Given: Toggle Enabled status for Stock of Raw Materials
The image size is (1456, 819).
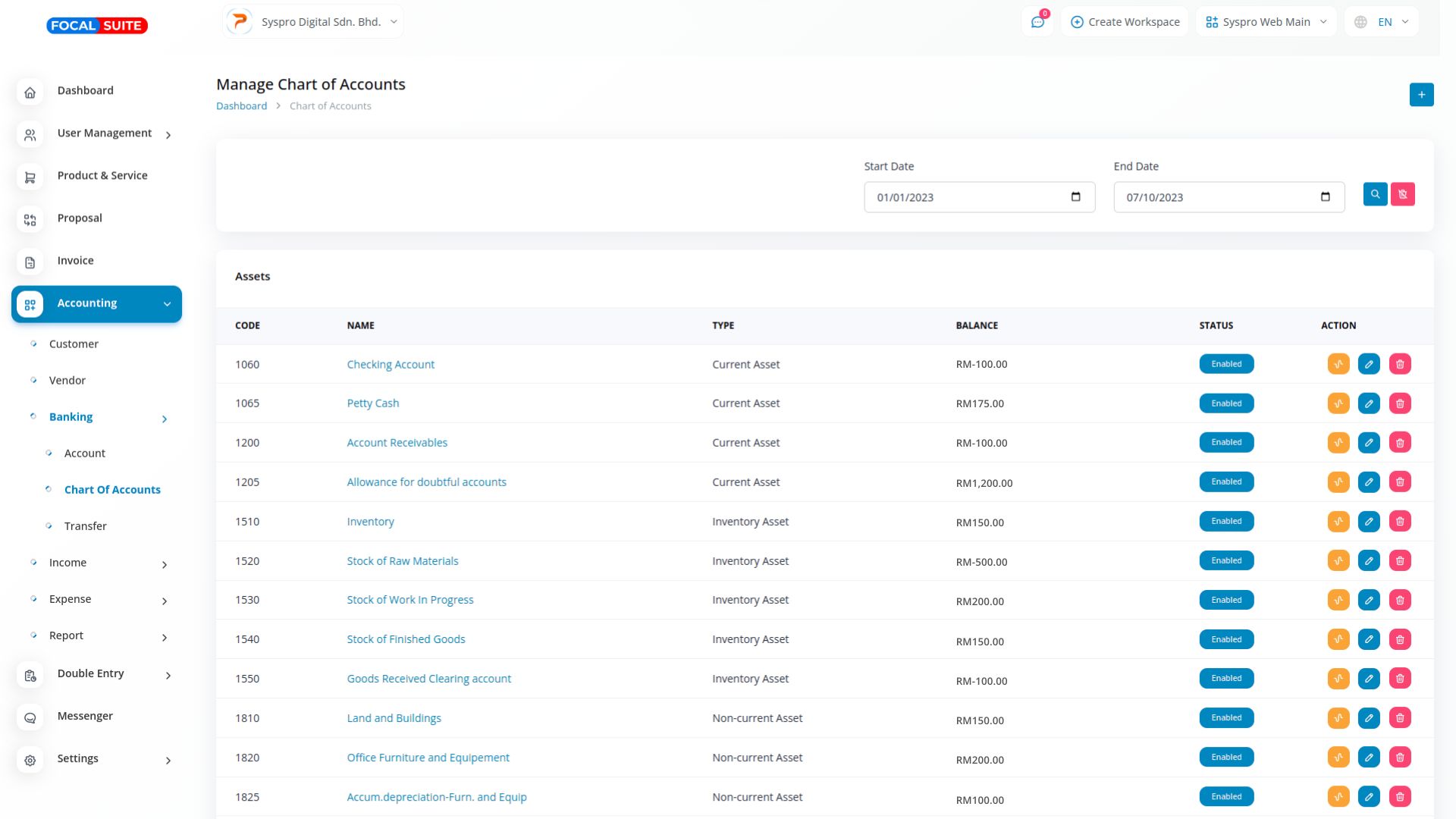Looking at the screenshot, I should pos(1226,561).
